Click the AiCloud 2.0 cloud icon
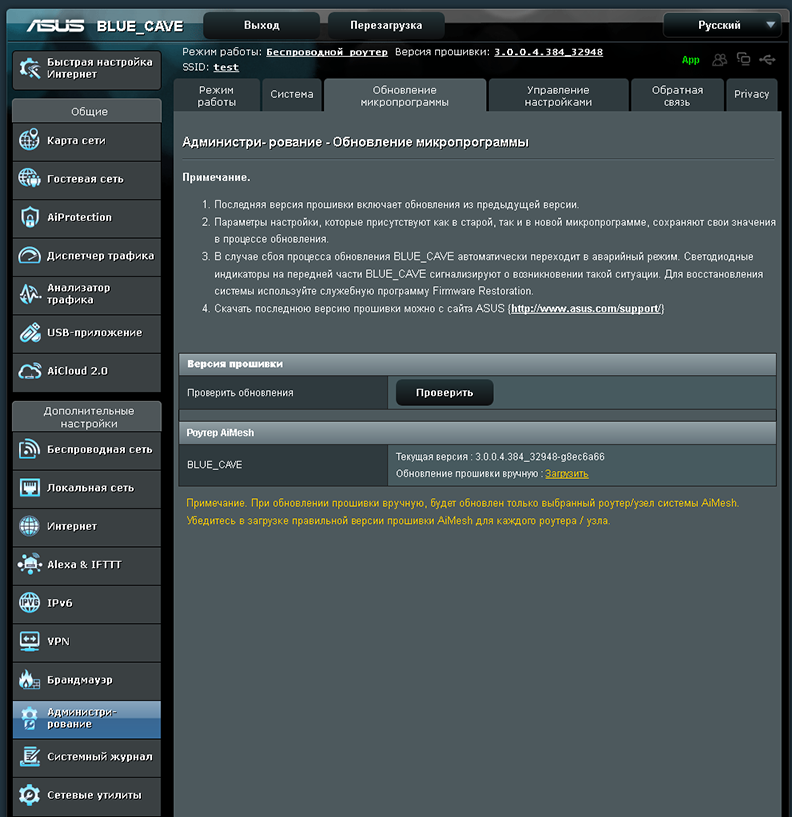 click(x=29, y=371)
